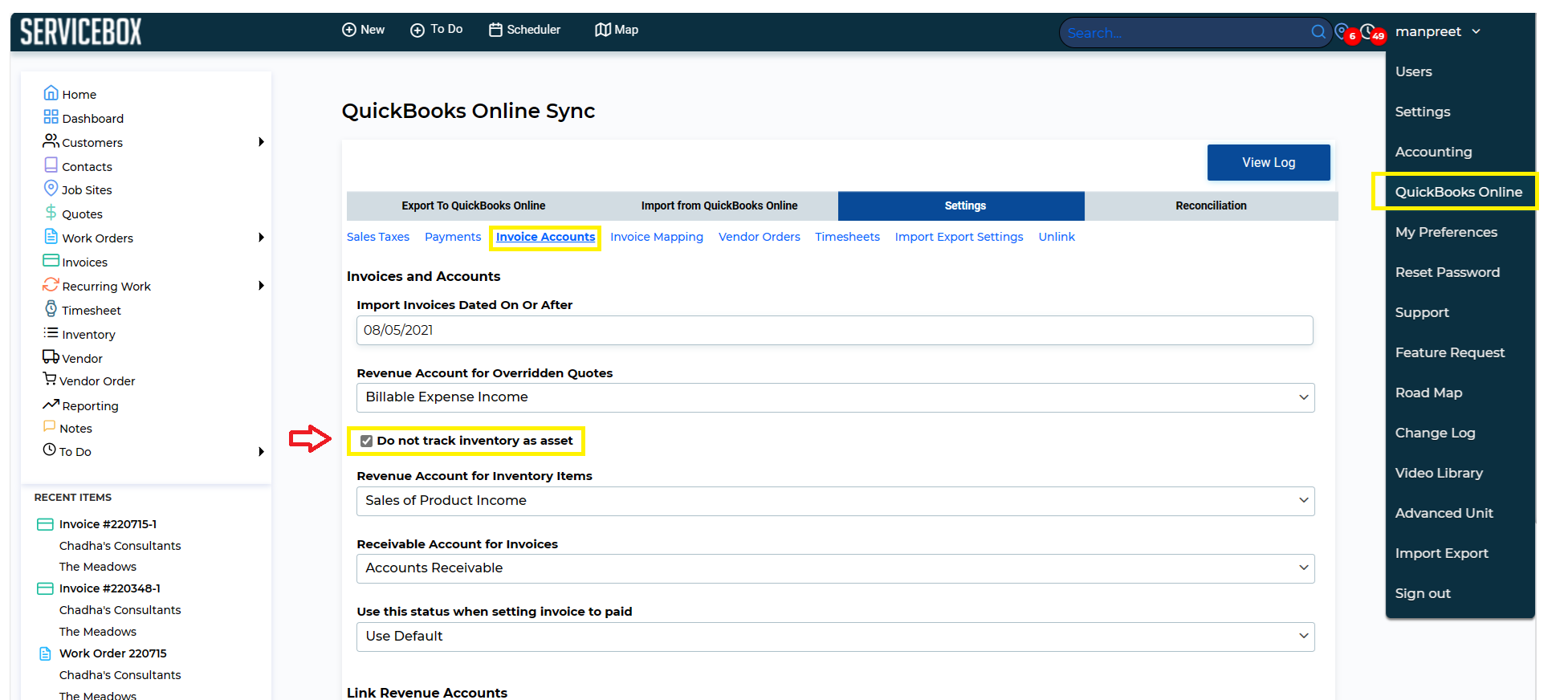Click the search magnifier icon

(x=1318, y=32)
